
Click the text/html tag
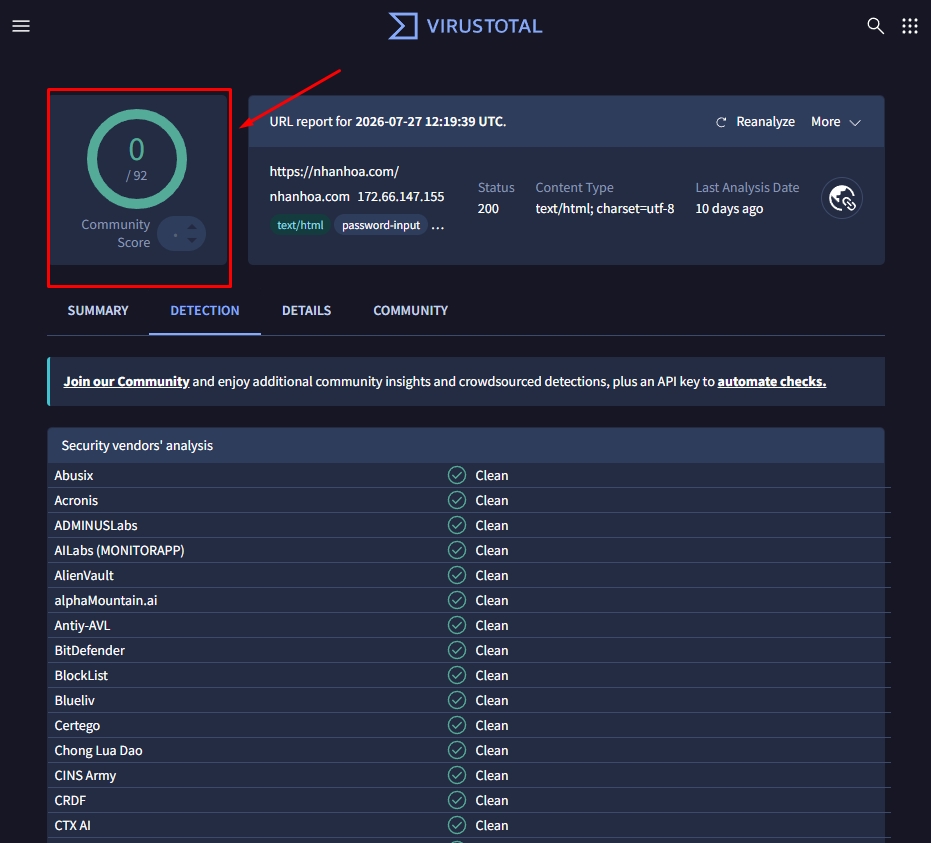tap(300, 225)
